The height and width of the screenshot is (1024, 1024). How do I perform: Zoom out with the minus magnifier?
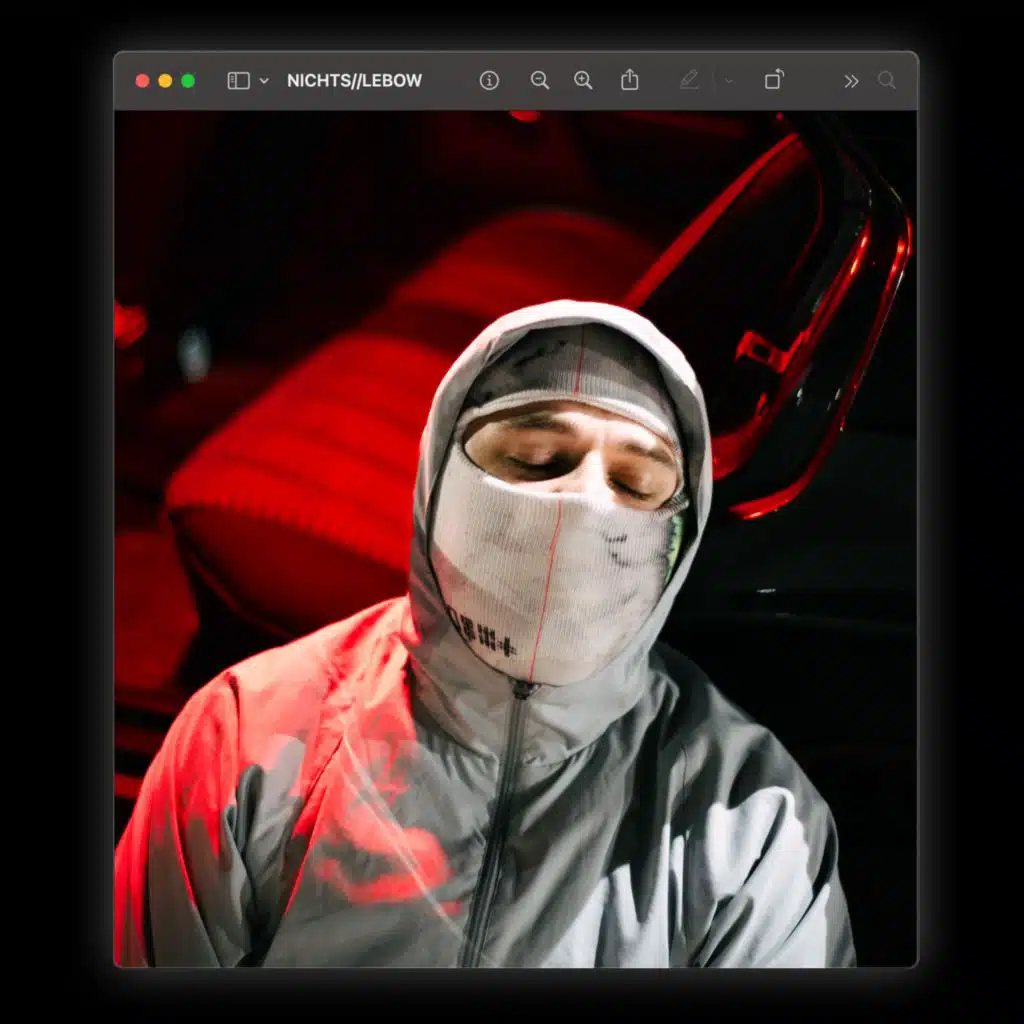[540, 81]
